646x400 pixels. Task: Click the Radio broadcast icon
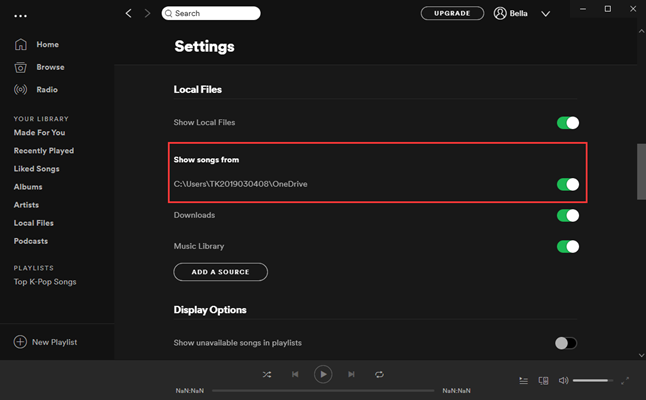(21, 89)
